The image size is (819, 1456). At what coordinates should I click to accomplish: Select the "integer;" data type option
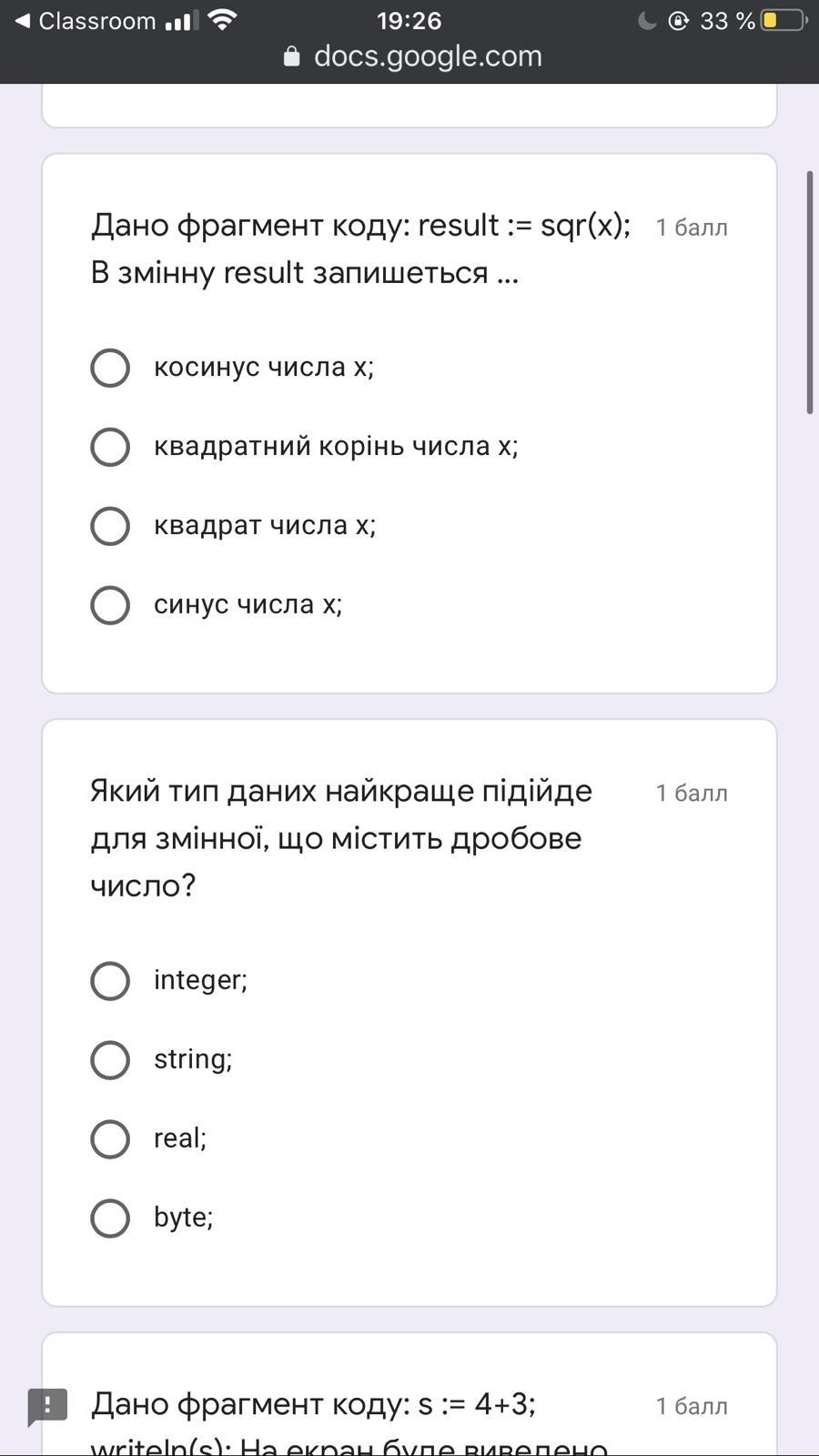(110, 980)
